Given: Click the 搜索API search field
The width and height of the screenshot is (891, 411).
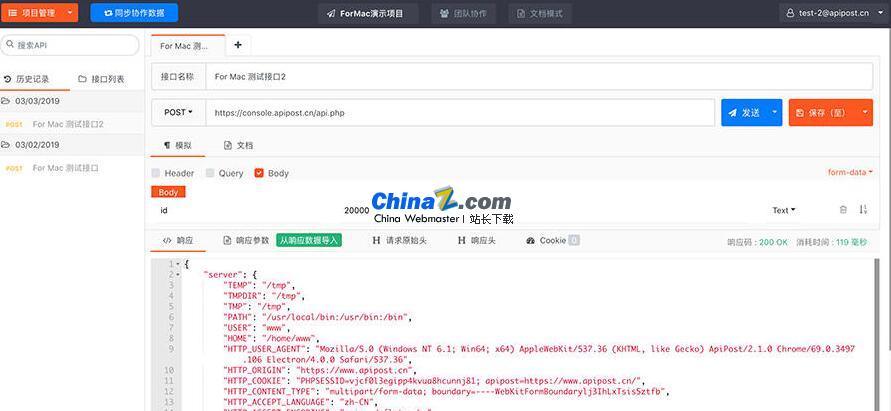Looking at the screenshot, I should click(70, 45).
